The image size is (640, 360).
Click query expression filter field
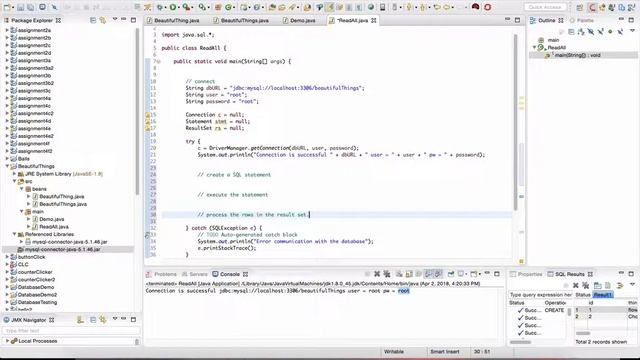point(540,295)
